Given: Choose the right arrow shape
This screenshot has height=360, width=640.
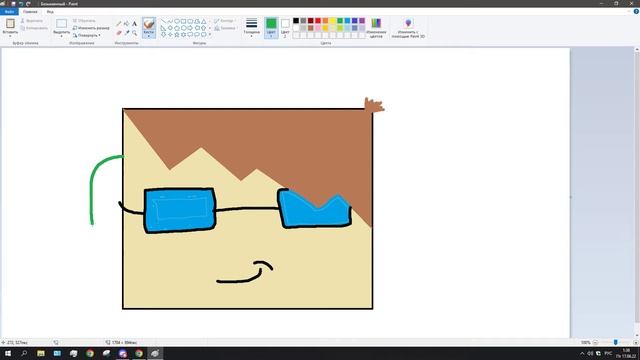Looking at the screenshot, I should [190, 28].
